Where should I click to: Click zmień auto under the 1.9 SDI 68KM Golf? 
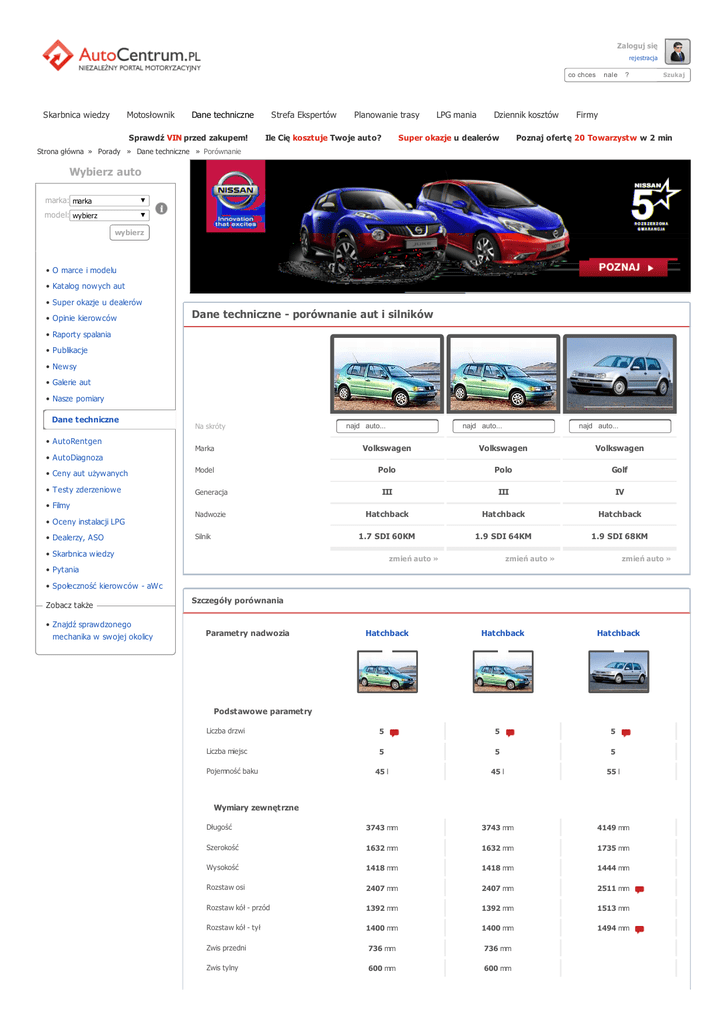coord(645,558)
